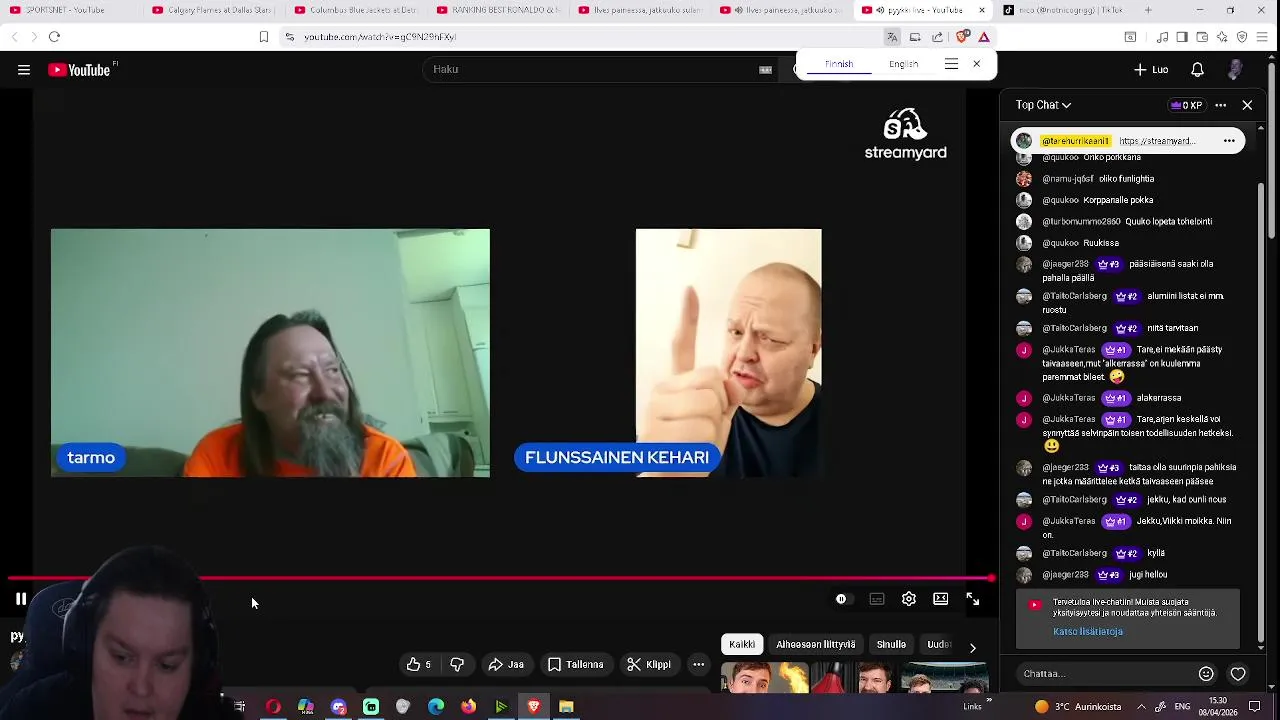Viewport: 1280px width, 720px height.
Task: Click the Tallenna save button
Action: 575,664
